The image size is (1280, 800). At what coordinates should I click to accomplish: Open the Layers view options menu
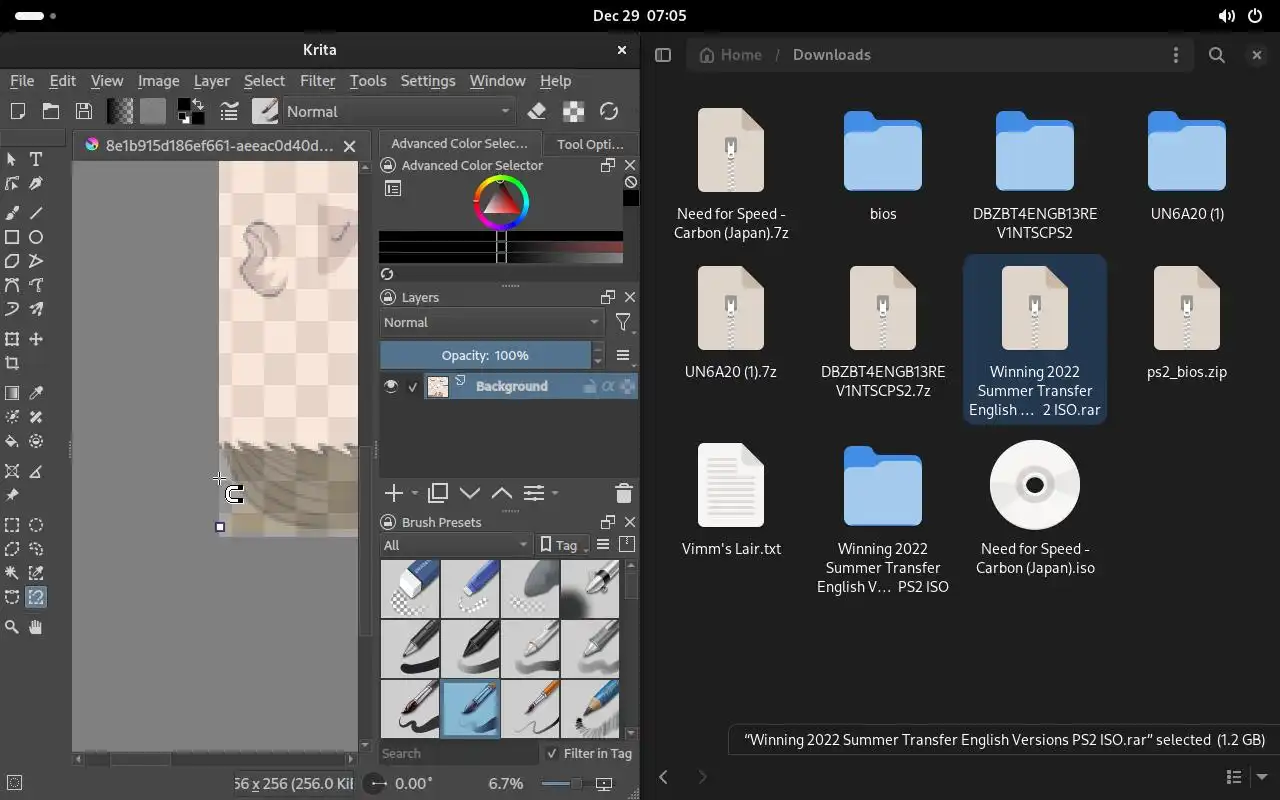point(623,355)
